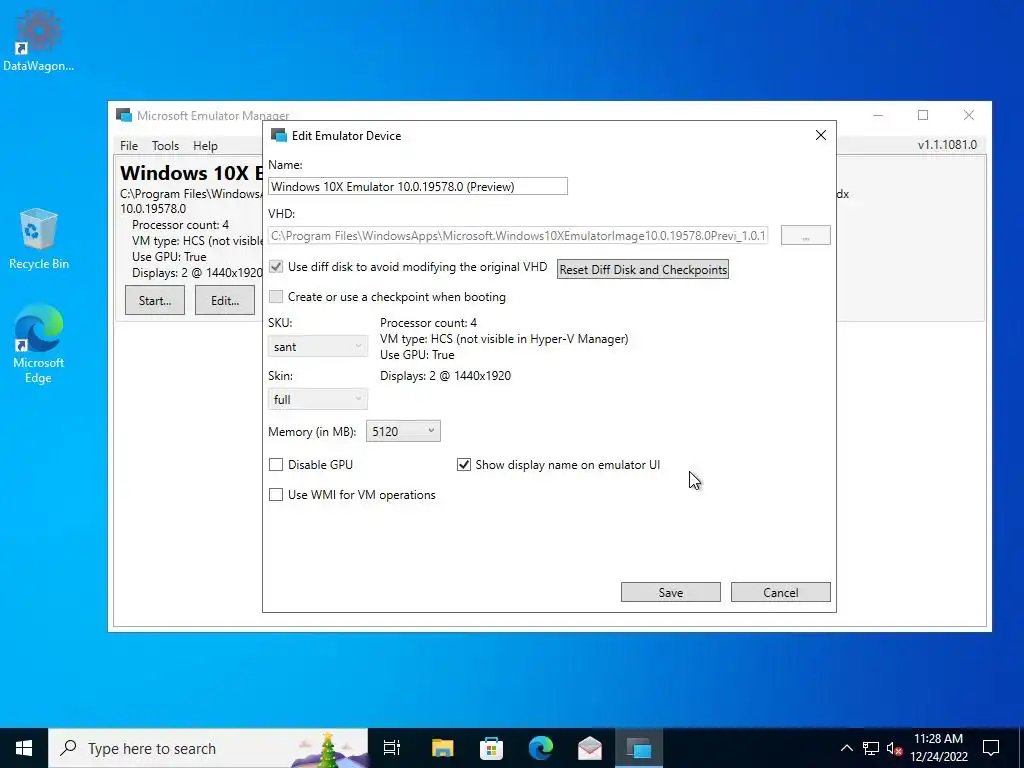Image resolution: width=1024 pixels, height=768 pixels.
Task: Click 'Displays: 2 @ 1440x1920' text in dialog
Action: (x=445, y=376)
